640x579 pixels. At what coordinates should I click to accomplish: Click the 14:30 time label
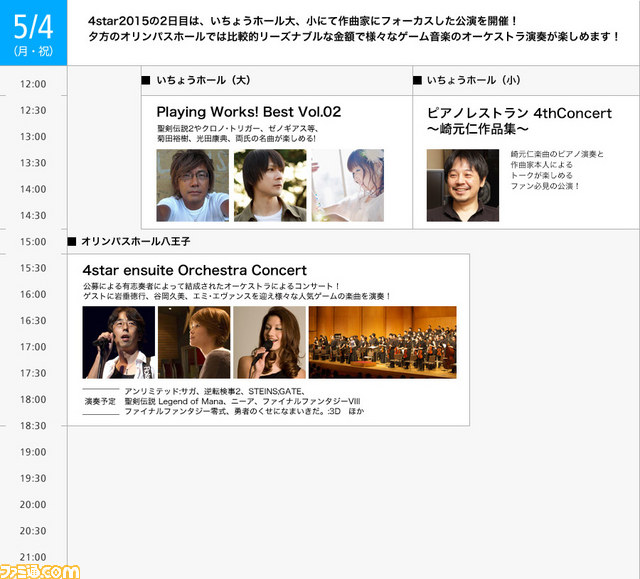[x=33, y=215]
